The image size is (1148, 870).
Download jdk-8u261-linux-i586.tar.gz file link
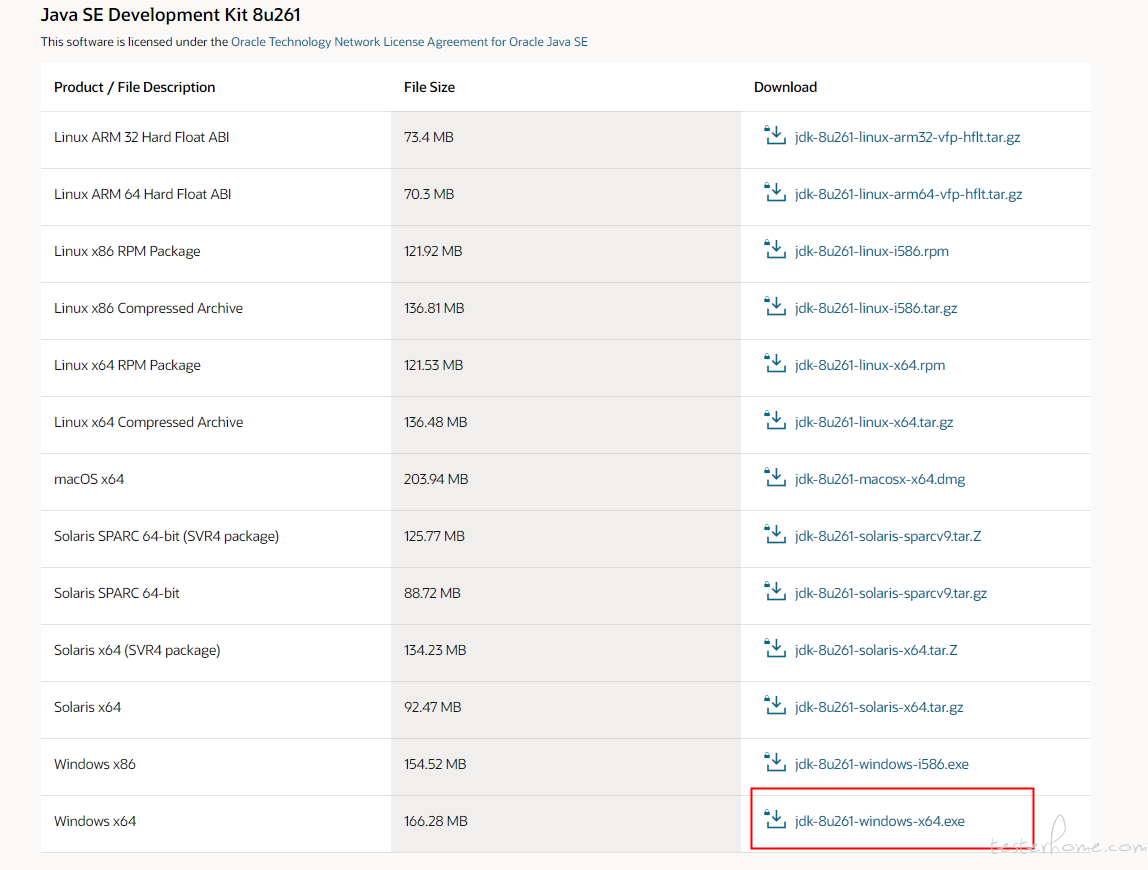(876, 308)
